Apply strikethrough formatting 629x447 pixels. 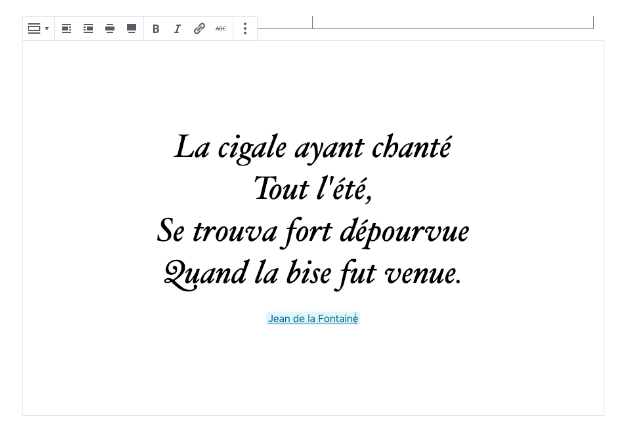221,28
